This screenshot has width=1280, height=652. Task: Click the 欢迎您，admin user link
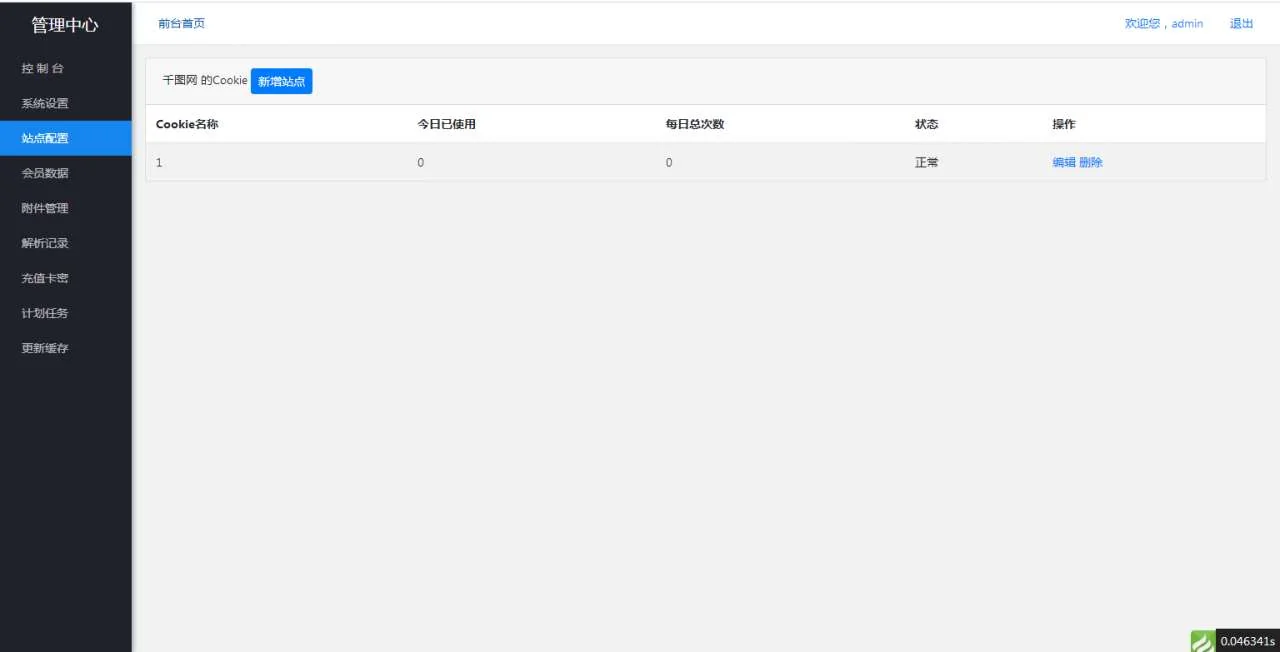point(1163,24)
